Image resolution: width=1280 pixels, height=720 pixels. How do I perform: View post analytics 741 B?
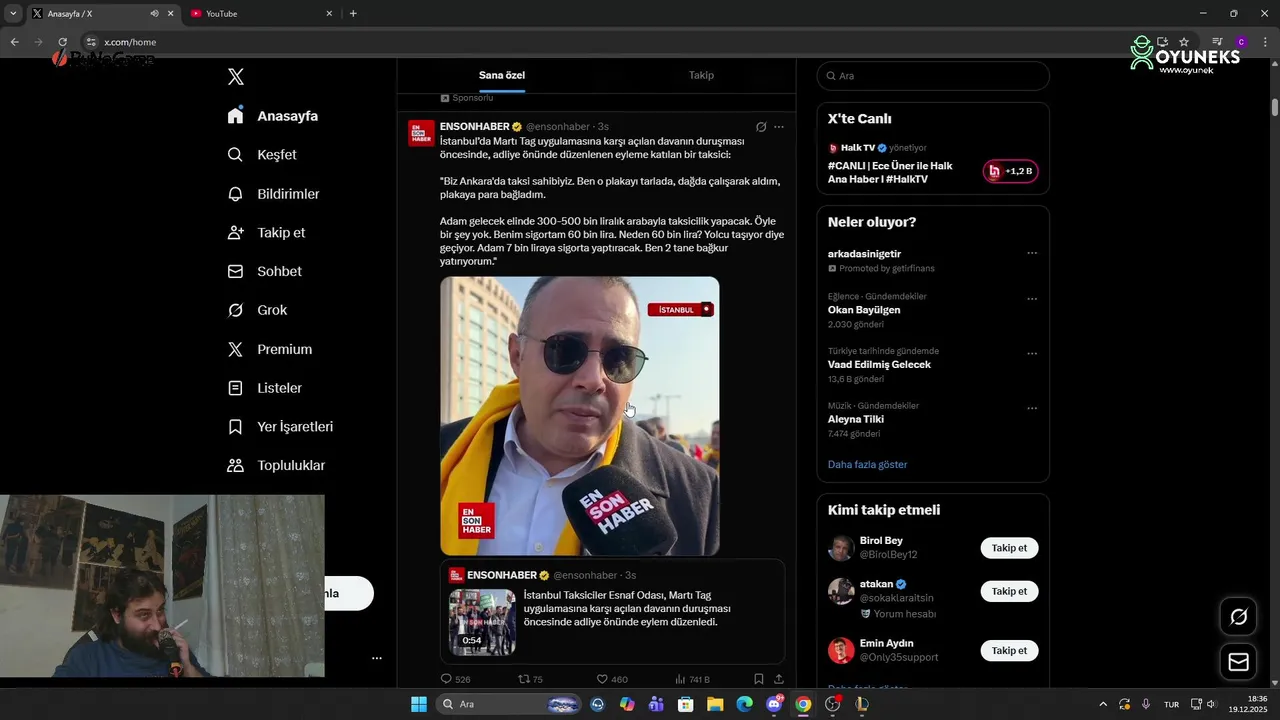(x=693, y=679)
